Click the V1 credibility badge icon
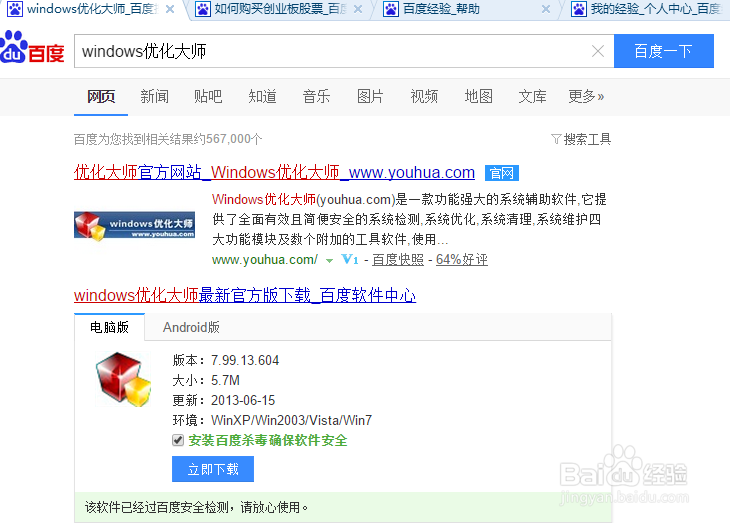The image size is (730, 523). (x=350, y=259)
